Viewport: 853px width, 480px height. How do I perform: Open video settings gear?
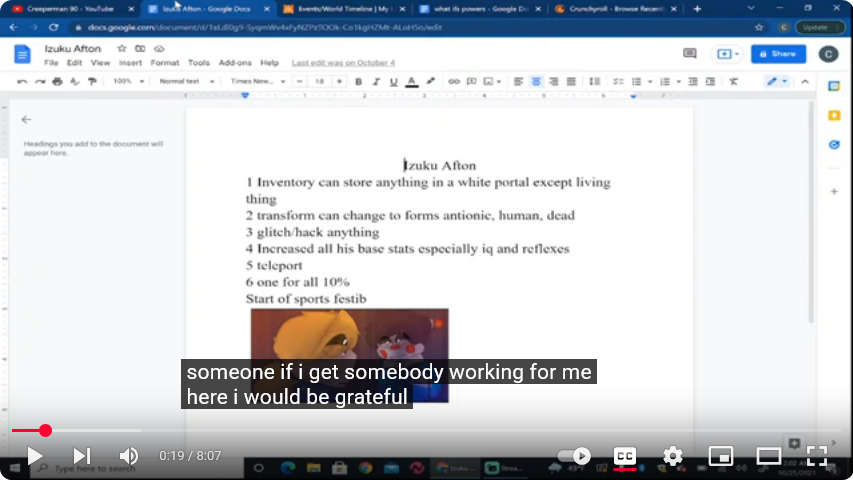672,456
